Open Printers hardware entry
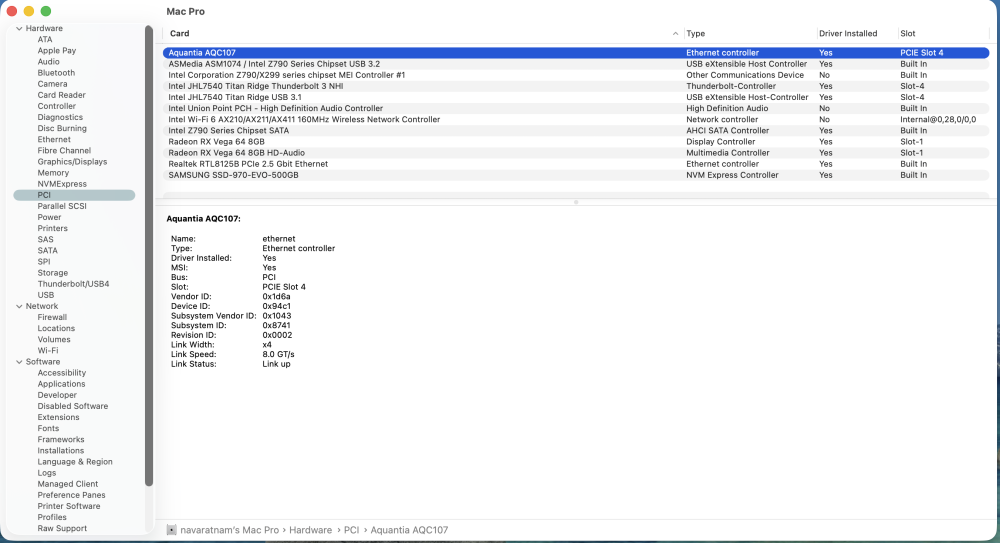 click(x=52, y=228)
